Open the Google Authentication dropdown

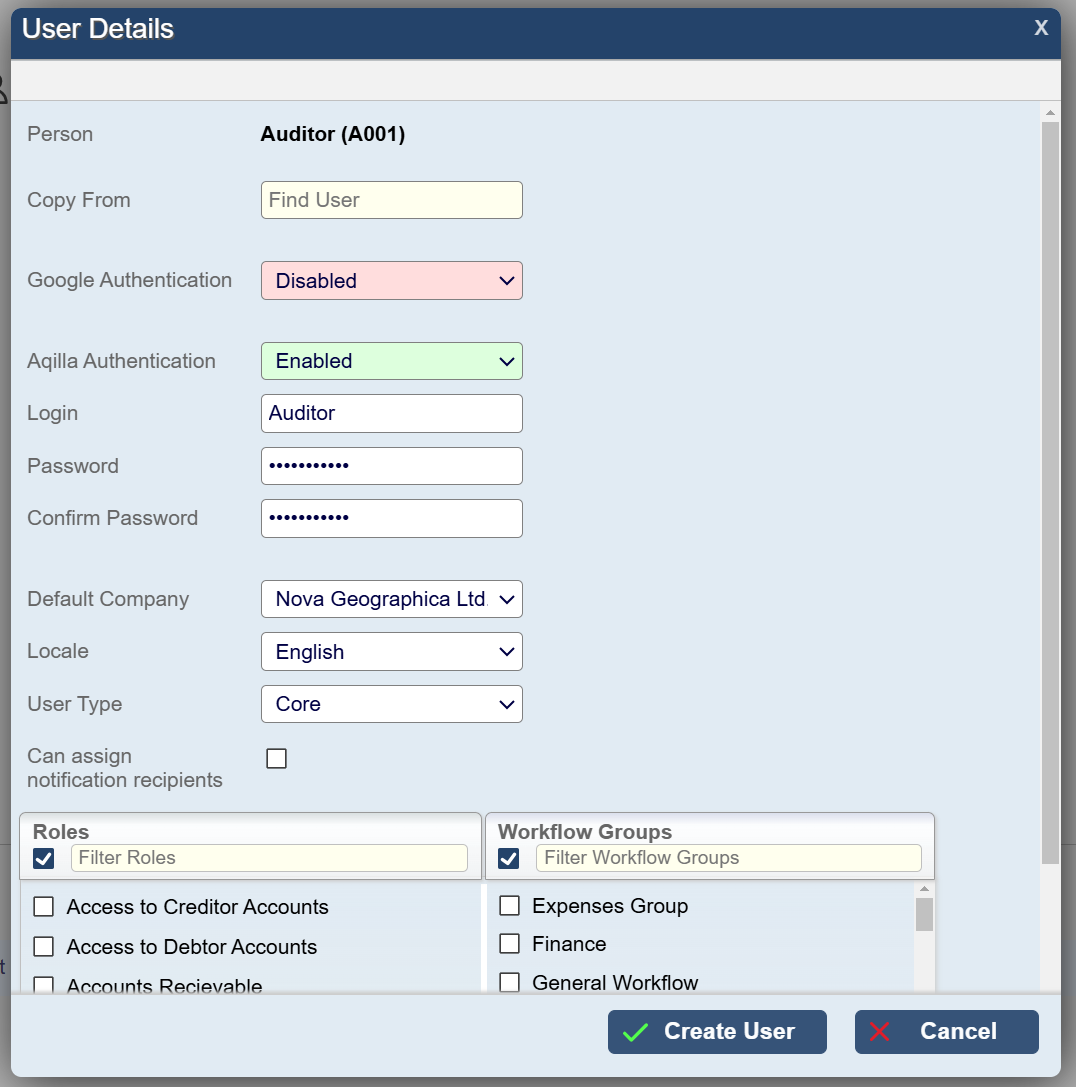(x=392, y=281)
